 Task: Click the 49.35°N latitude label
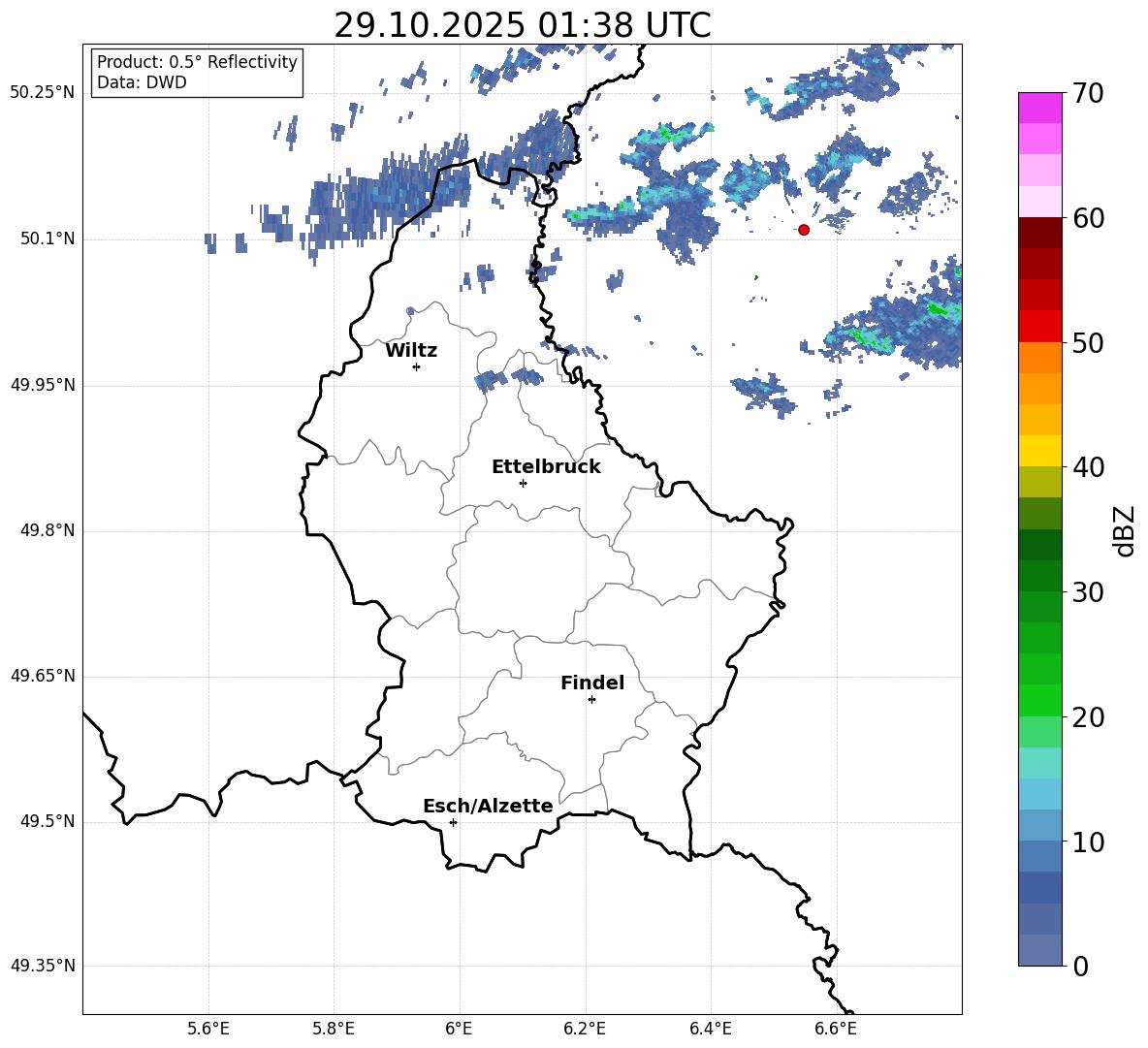43,966
